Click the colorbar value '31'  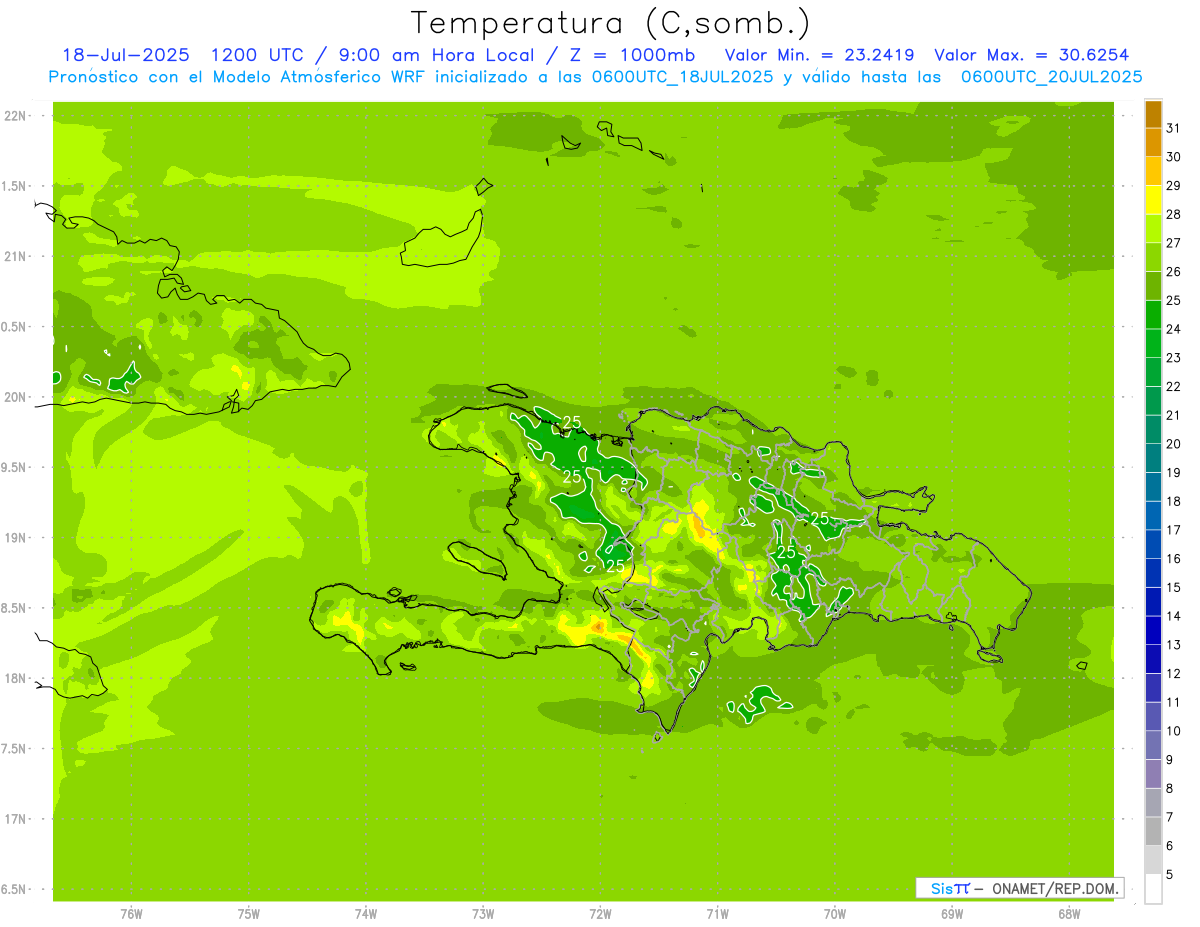pyautogui.click(x=1173, y=128)
